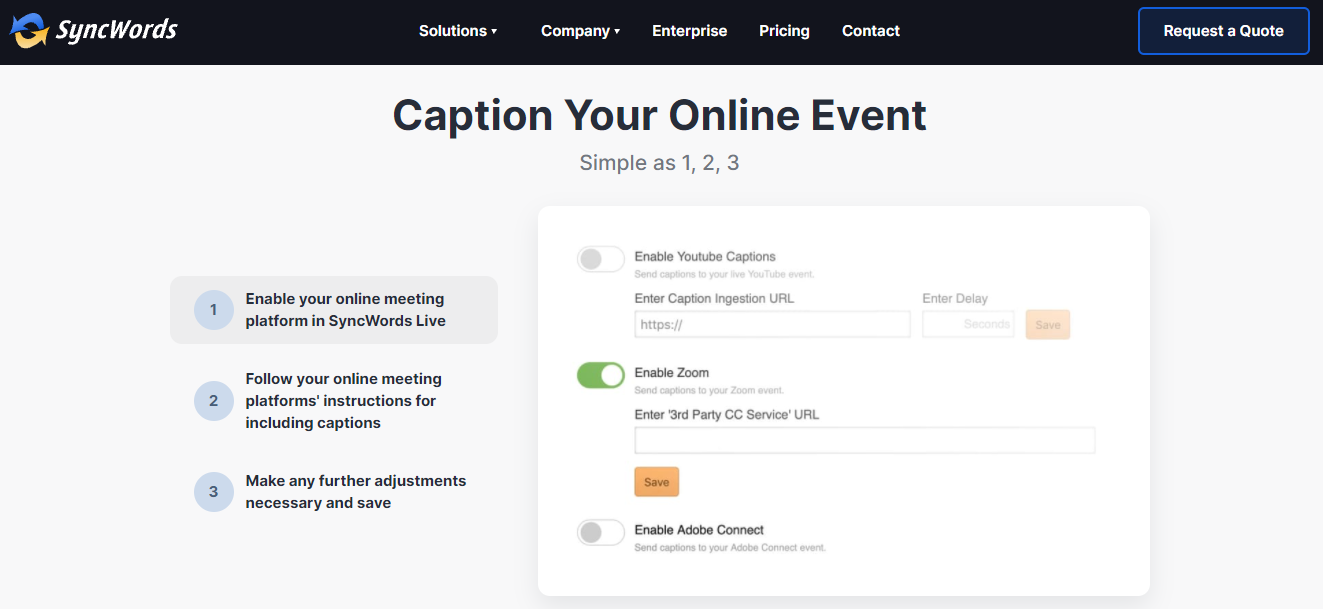Click Save next to the delay field
Viewport: 1323px width, 609px height.
[1048, 325]
